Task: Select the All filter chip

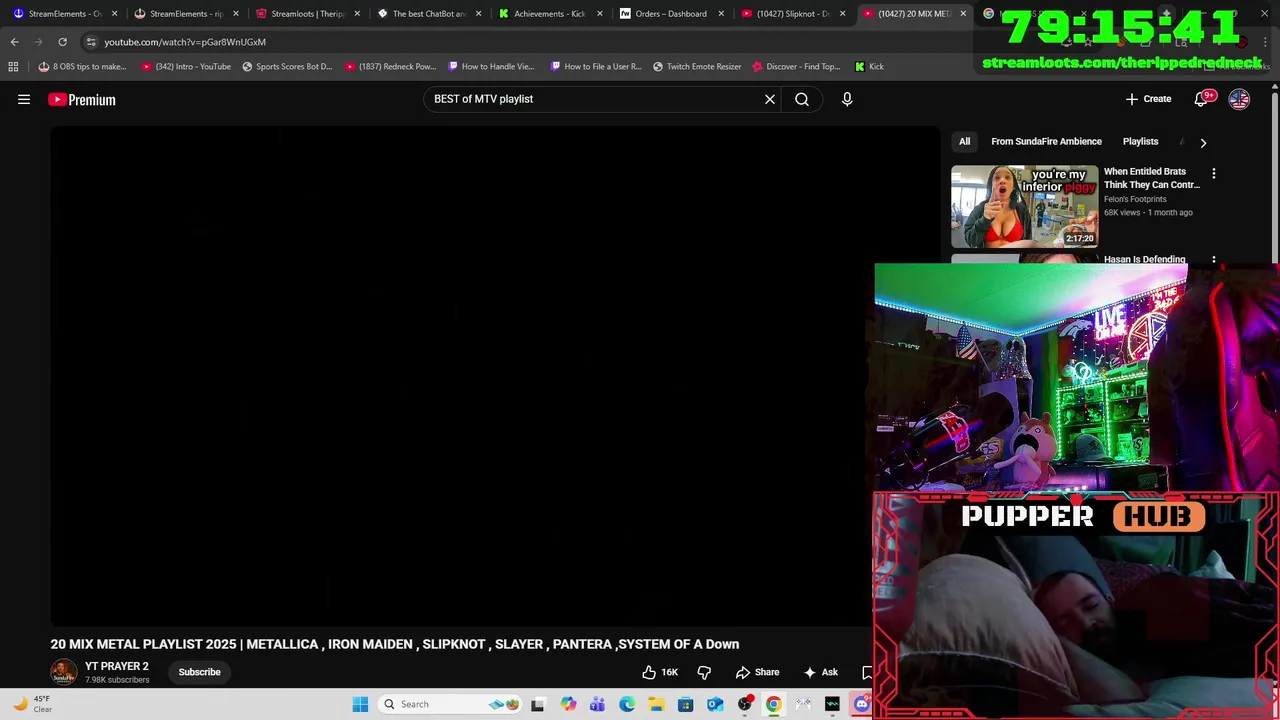Action: pos(964,142)
